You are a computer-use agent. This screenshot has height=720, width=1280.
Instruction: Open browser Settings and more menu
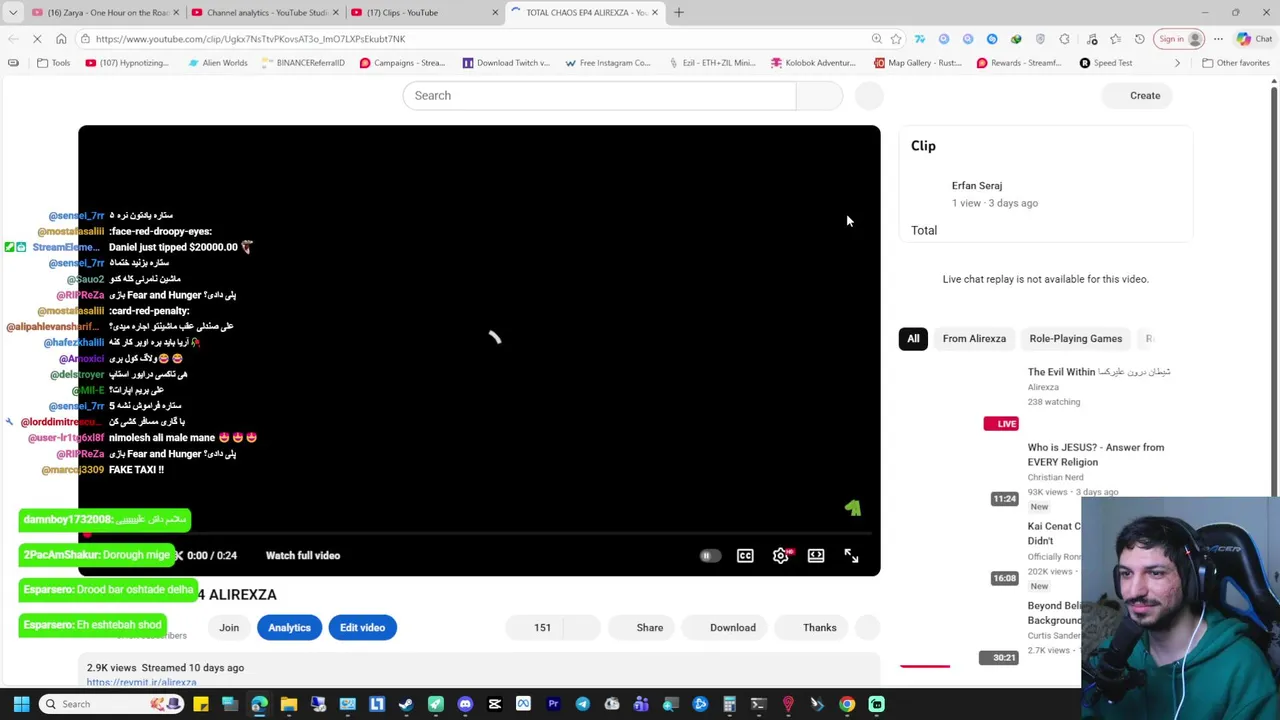point(1218,39)
